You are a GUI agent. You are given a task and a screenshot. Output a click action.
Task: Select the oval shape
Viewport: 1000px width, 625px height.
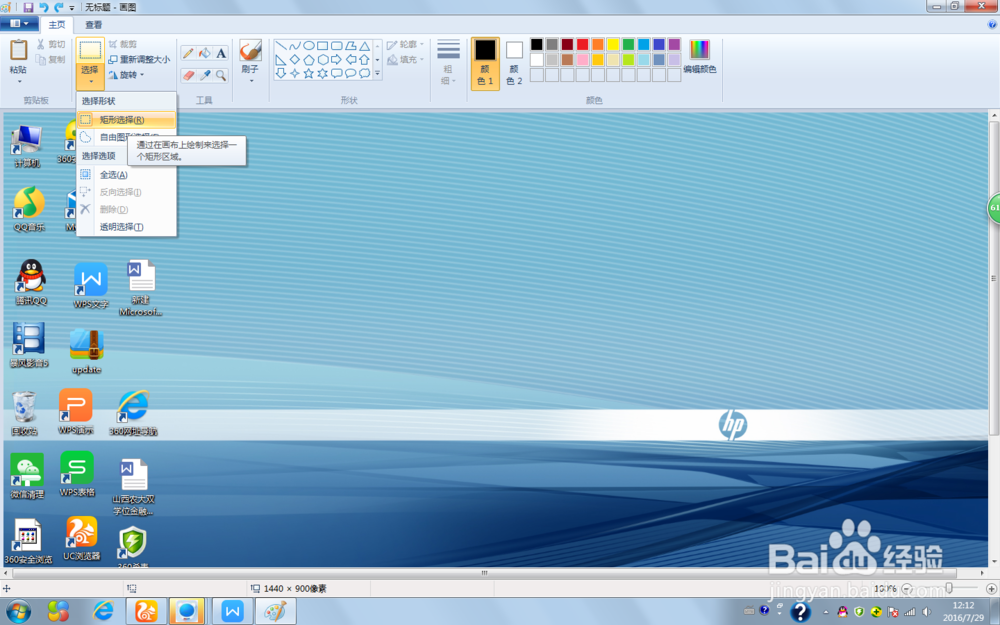309,46
